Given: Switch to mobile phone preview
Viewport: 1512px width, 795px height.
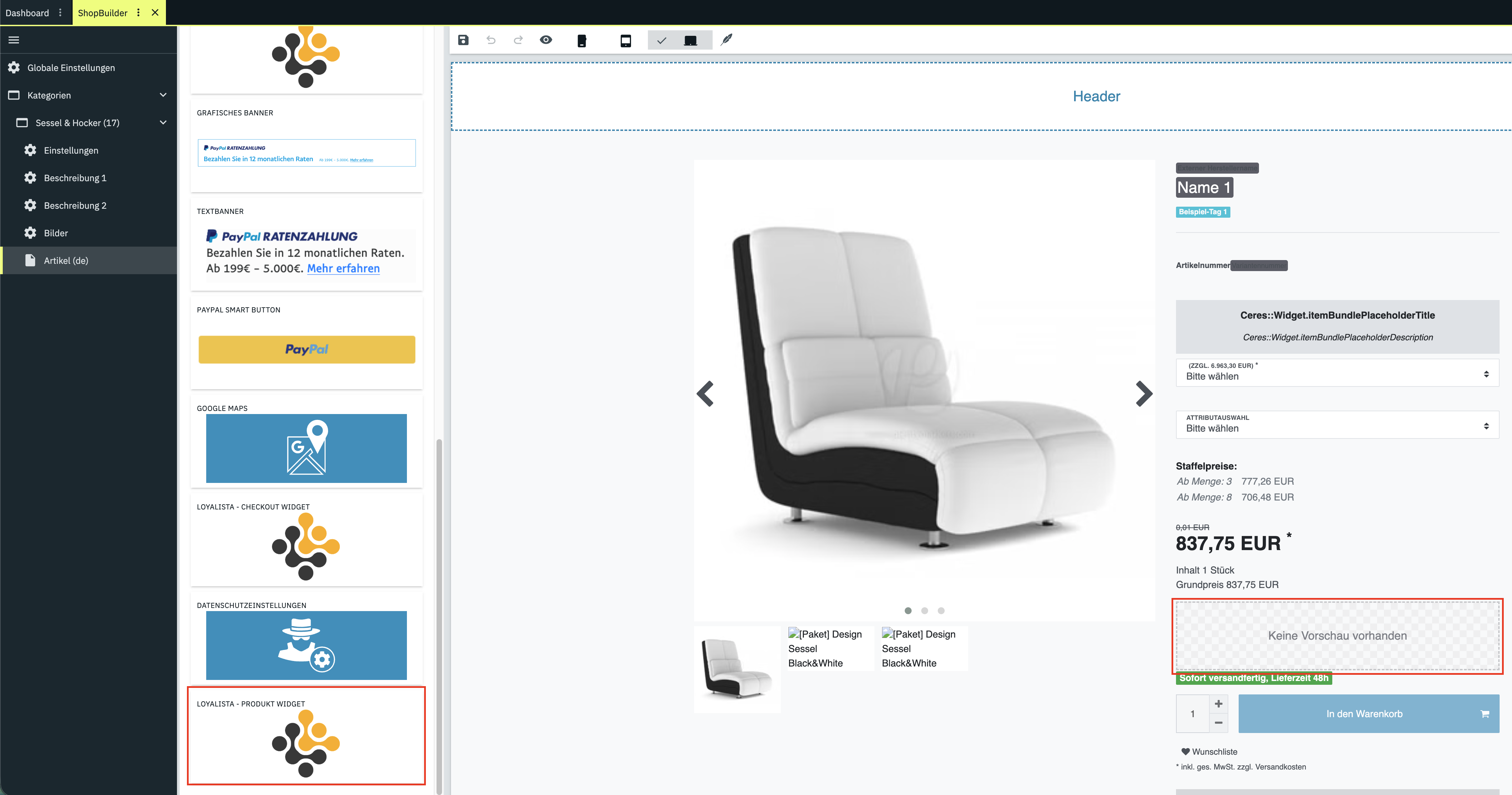Looking at the screenshot, I should pos(582,41).
